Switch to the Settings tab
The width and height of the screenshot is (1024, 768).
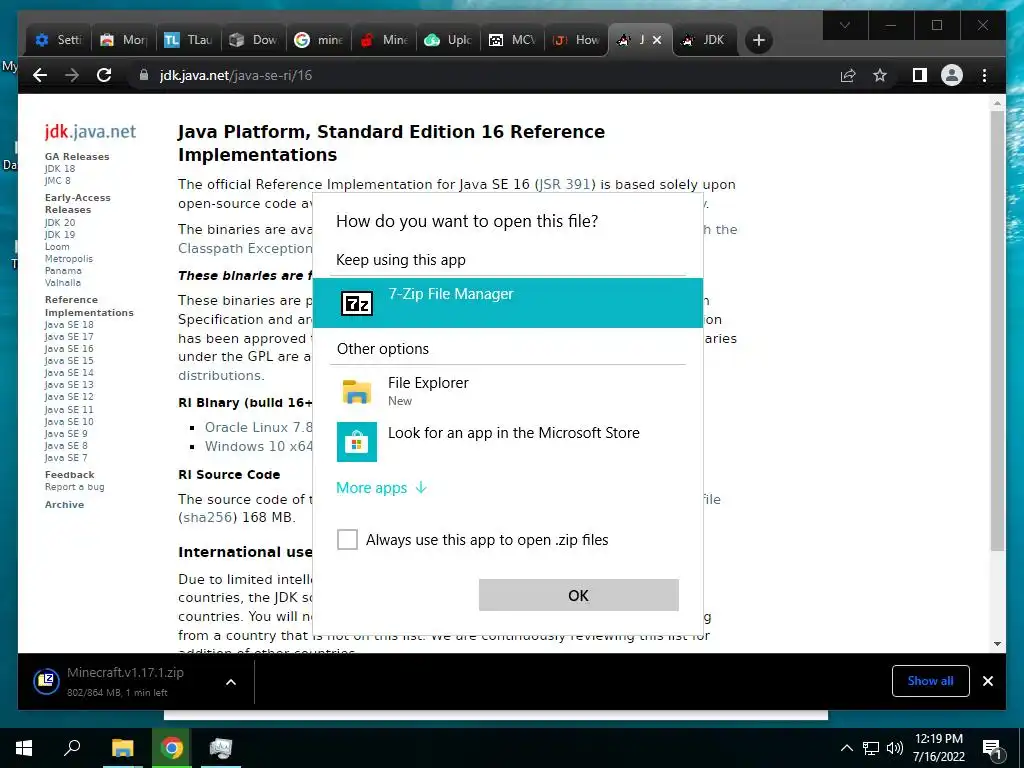[58, 40]
